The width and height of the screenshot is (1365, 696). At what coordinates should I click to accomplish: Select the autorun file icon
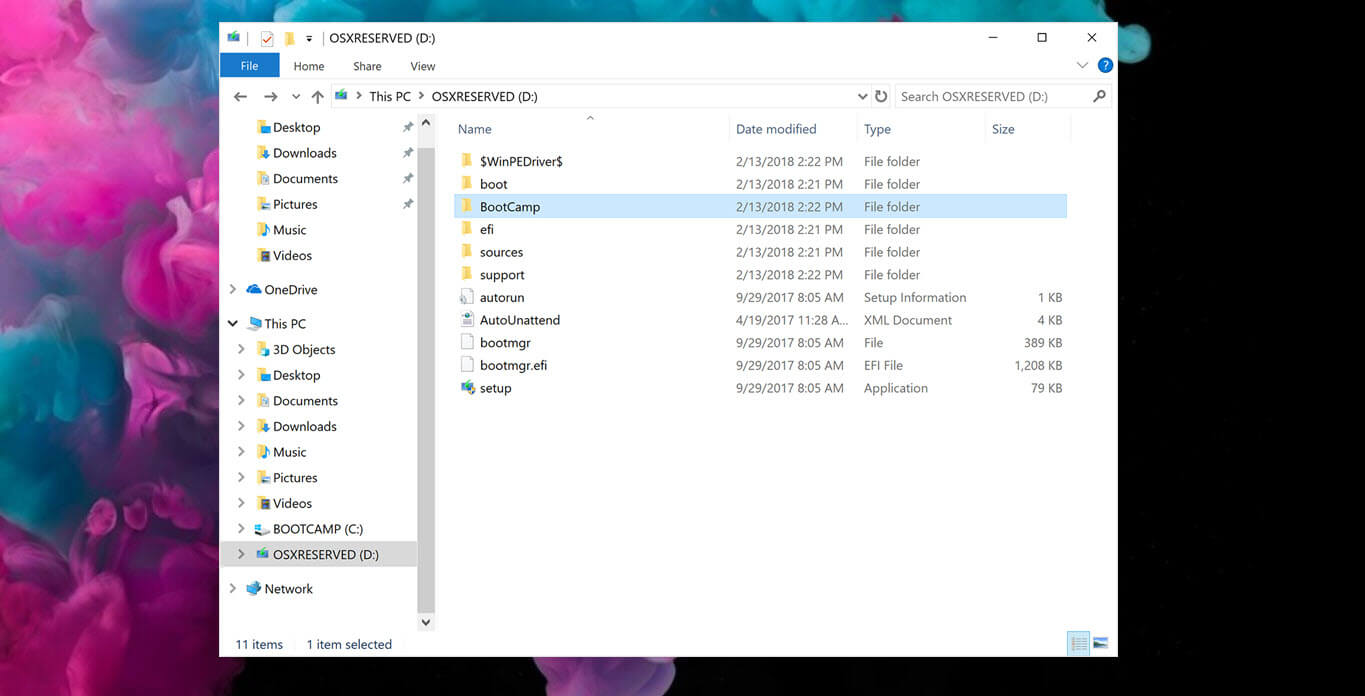coord(467,297)
